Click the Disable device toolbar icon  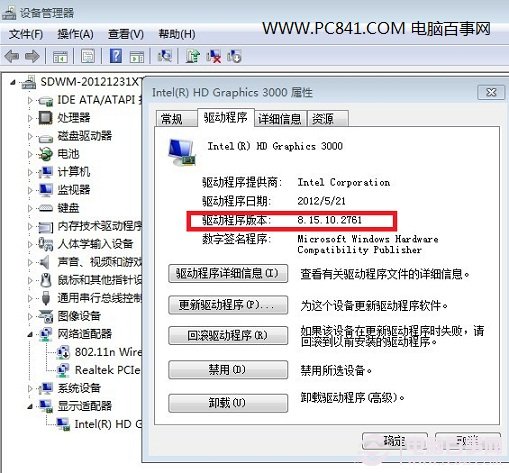[x=234, y=56]
